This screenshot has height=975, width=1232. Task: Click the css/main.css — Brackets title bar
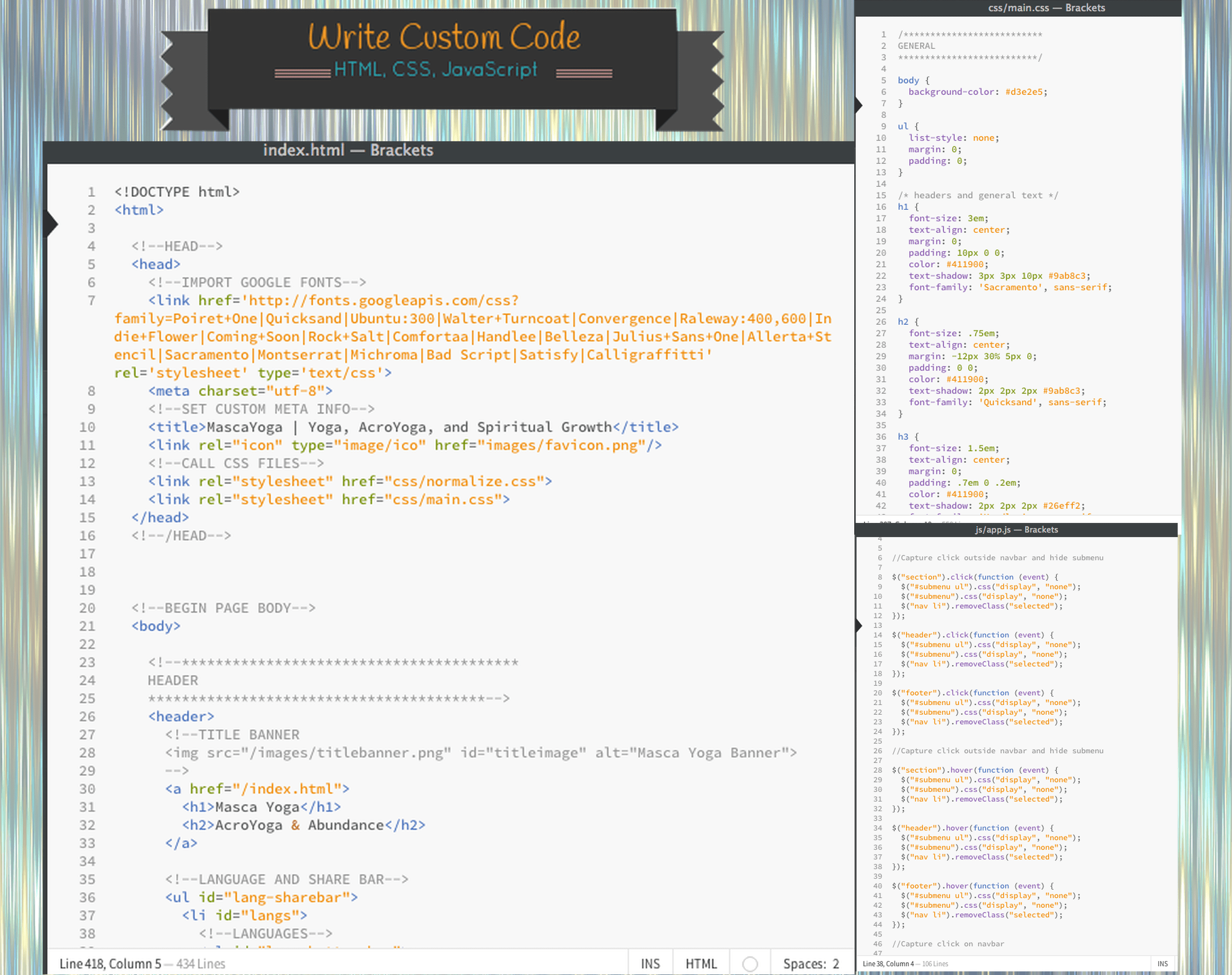(x=1046, y=8)
